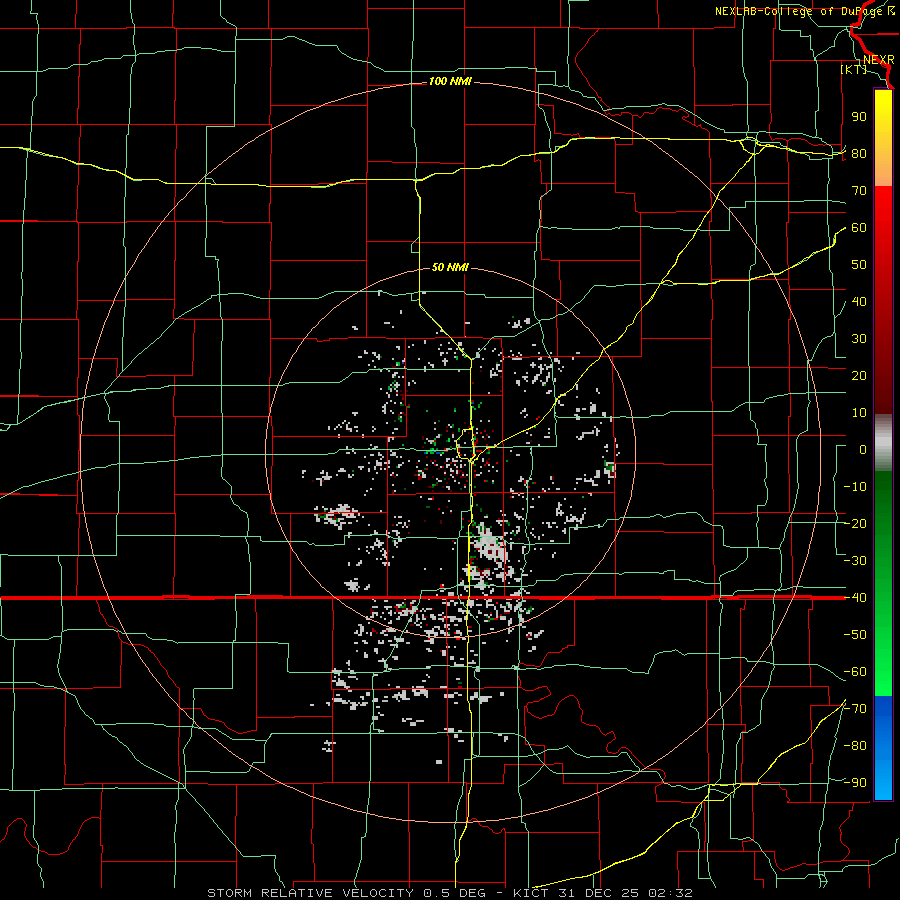The image size is (900, 900).
Task: Click the -10 knot scale label
Action: tap(855, 487)
